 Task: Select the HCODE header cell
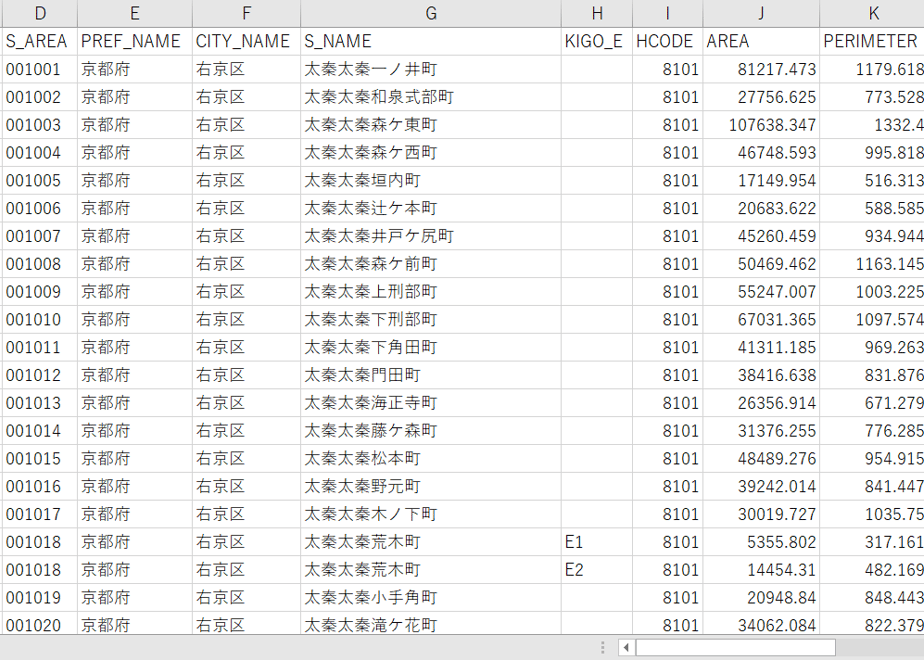(668, 41)
